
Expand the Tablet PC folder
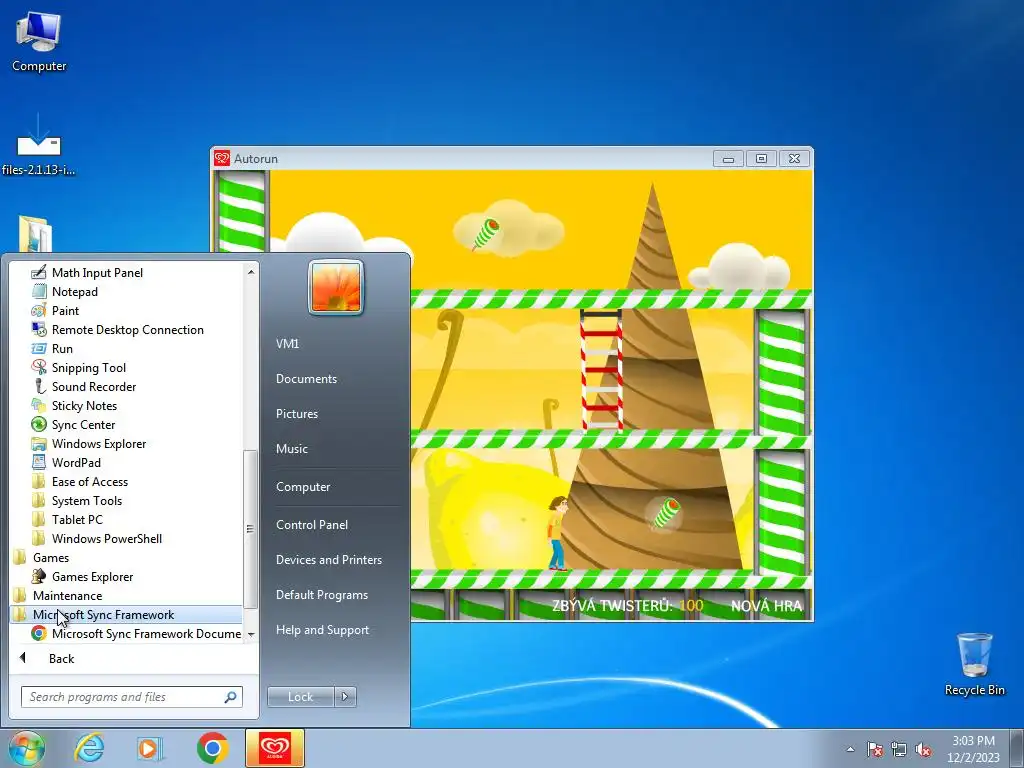coord(77,519)
